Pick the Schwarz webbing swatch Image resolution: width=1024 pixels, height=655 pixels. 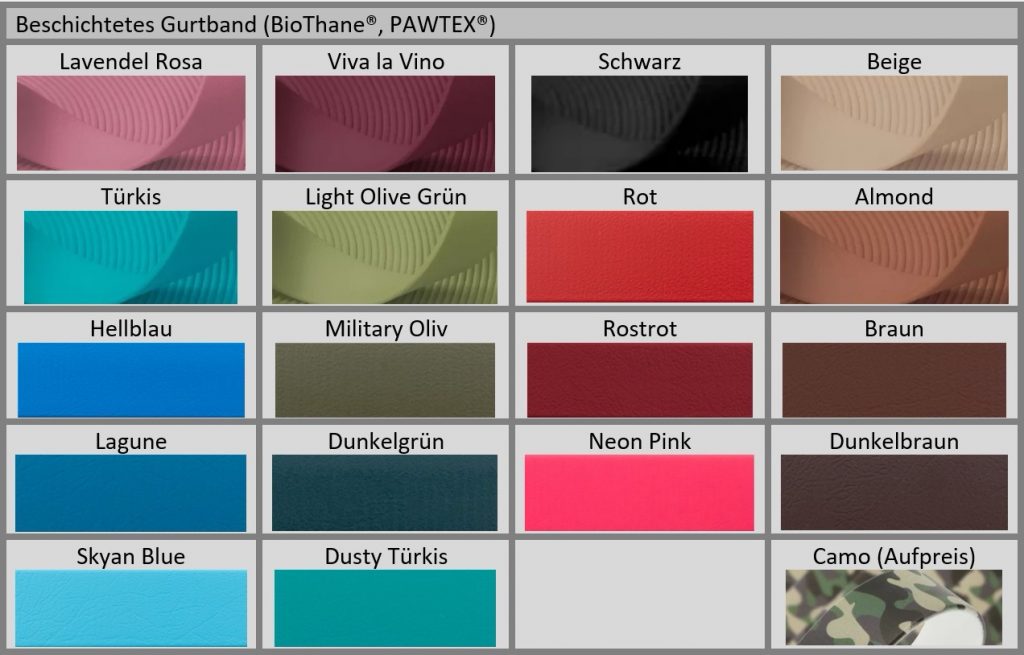[x=639, y=124]
